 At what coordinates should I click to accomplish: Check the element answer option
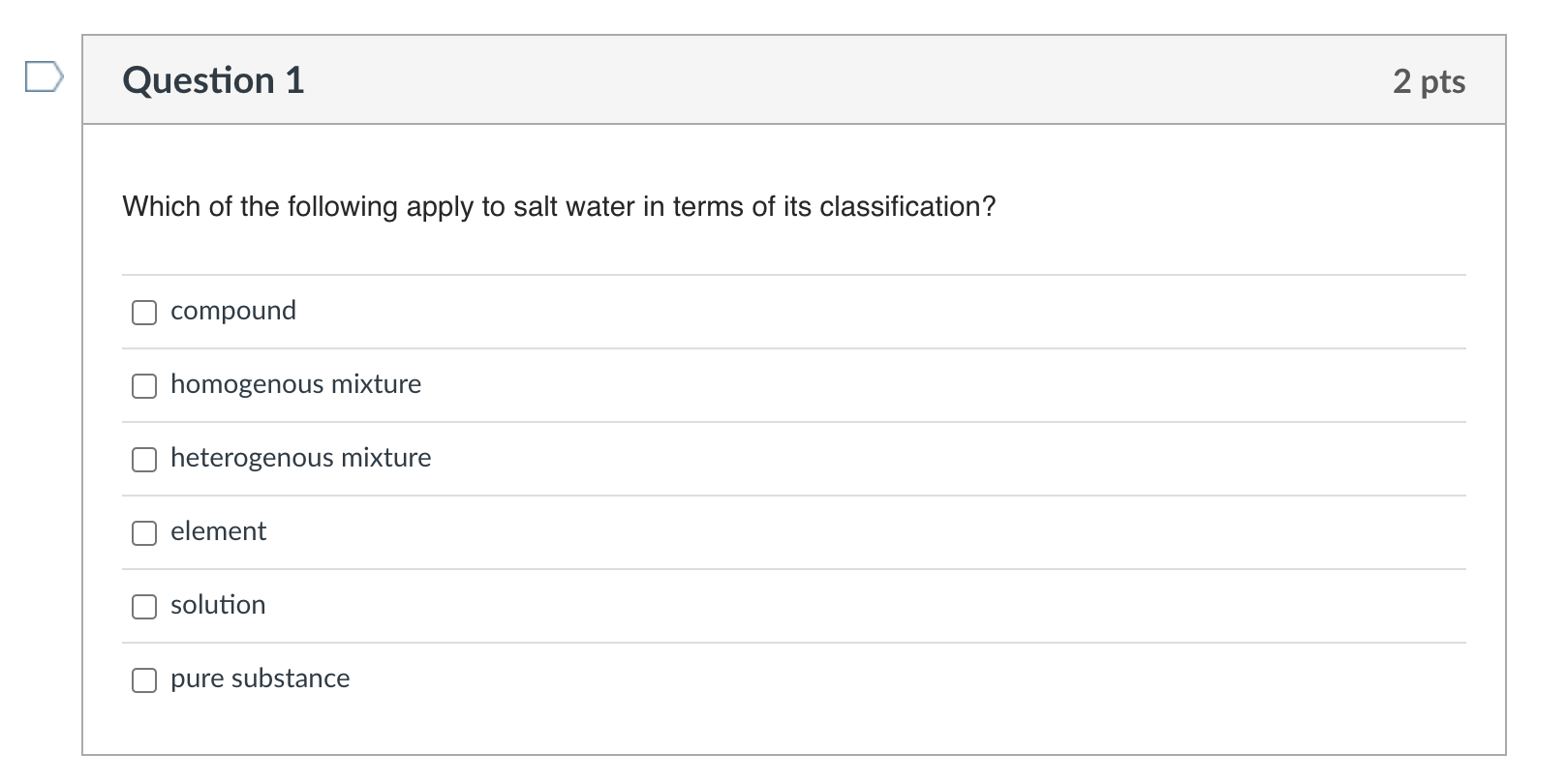(143, 533)
